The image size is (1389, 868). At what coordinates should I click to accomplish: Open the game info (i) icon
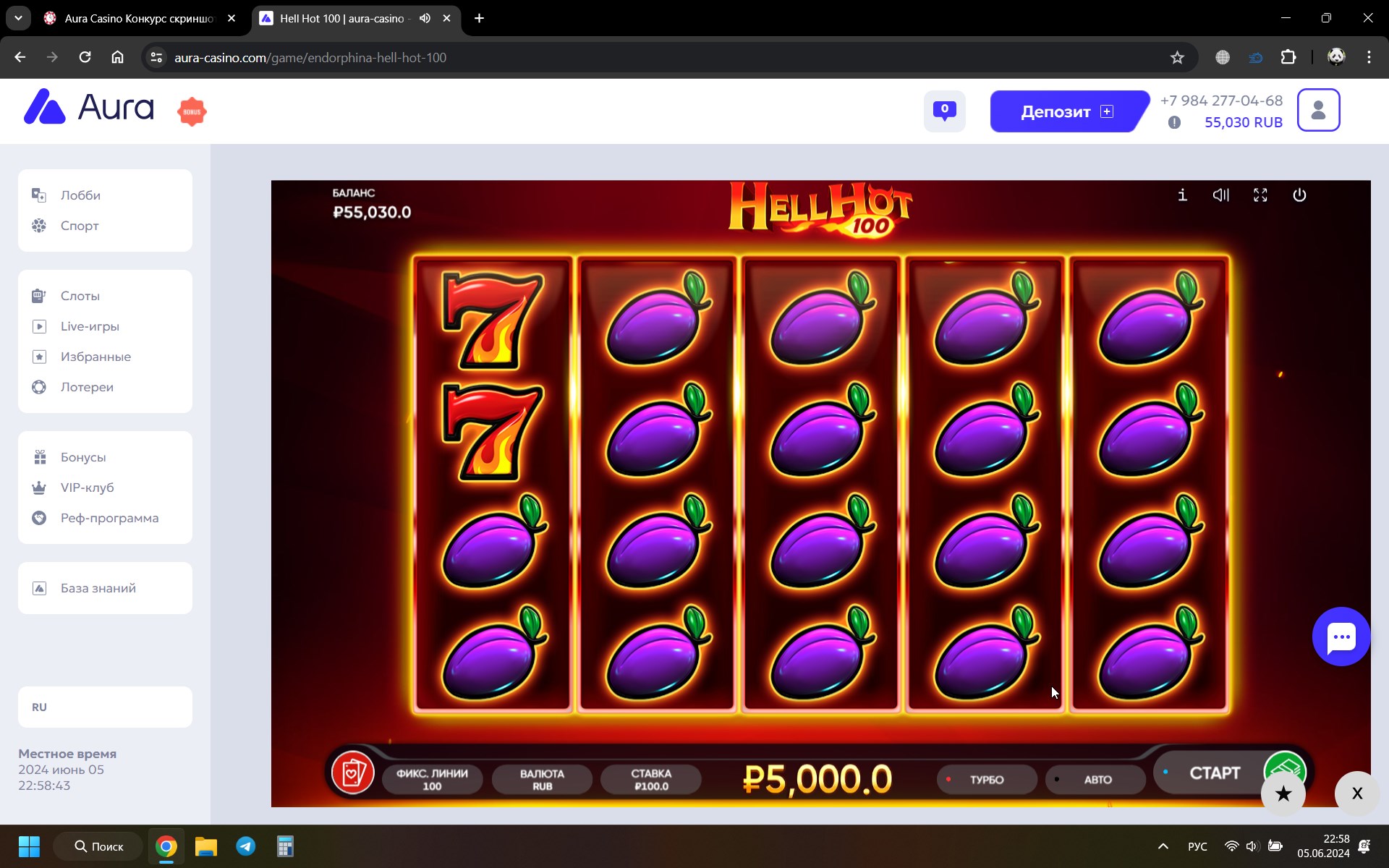(x=1182, y=195)
